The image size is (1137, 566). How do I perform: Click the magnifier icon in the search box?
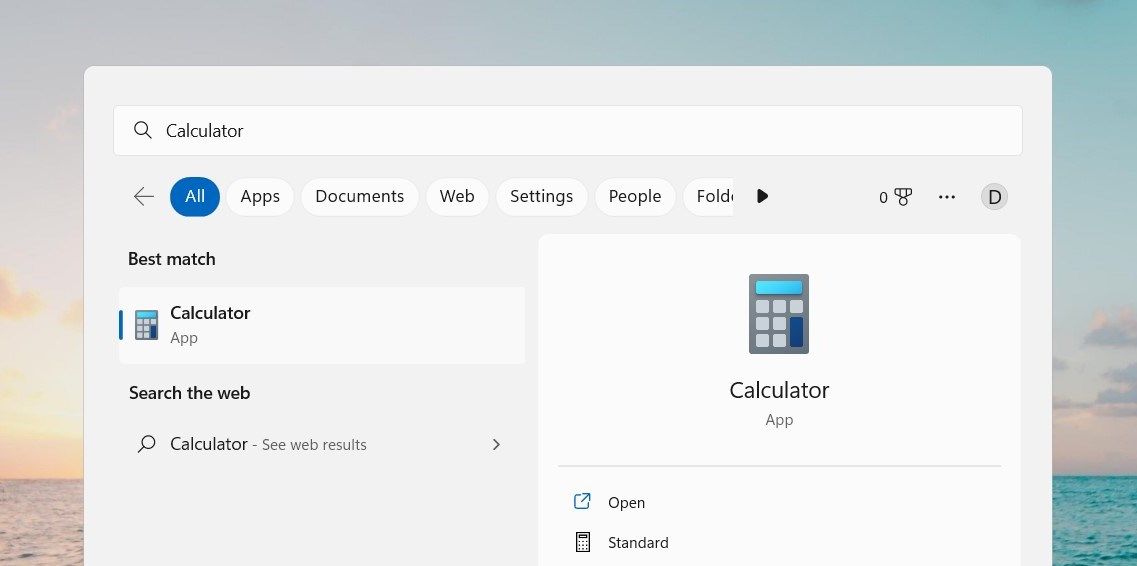(143, 131)
